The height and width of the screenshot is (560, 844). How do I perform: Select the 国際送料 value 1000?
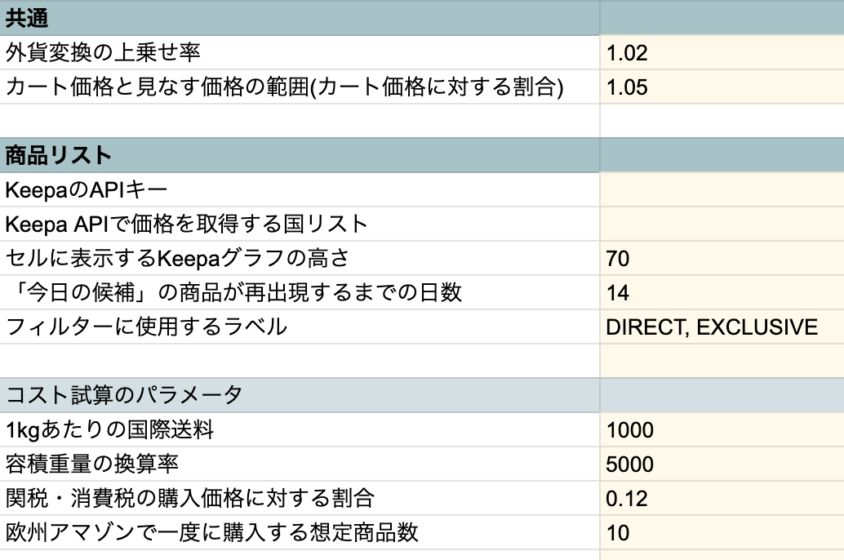[720, 430]
